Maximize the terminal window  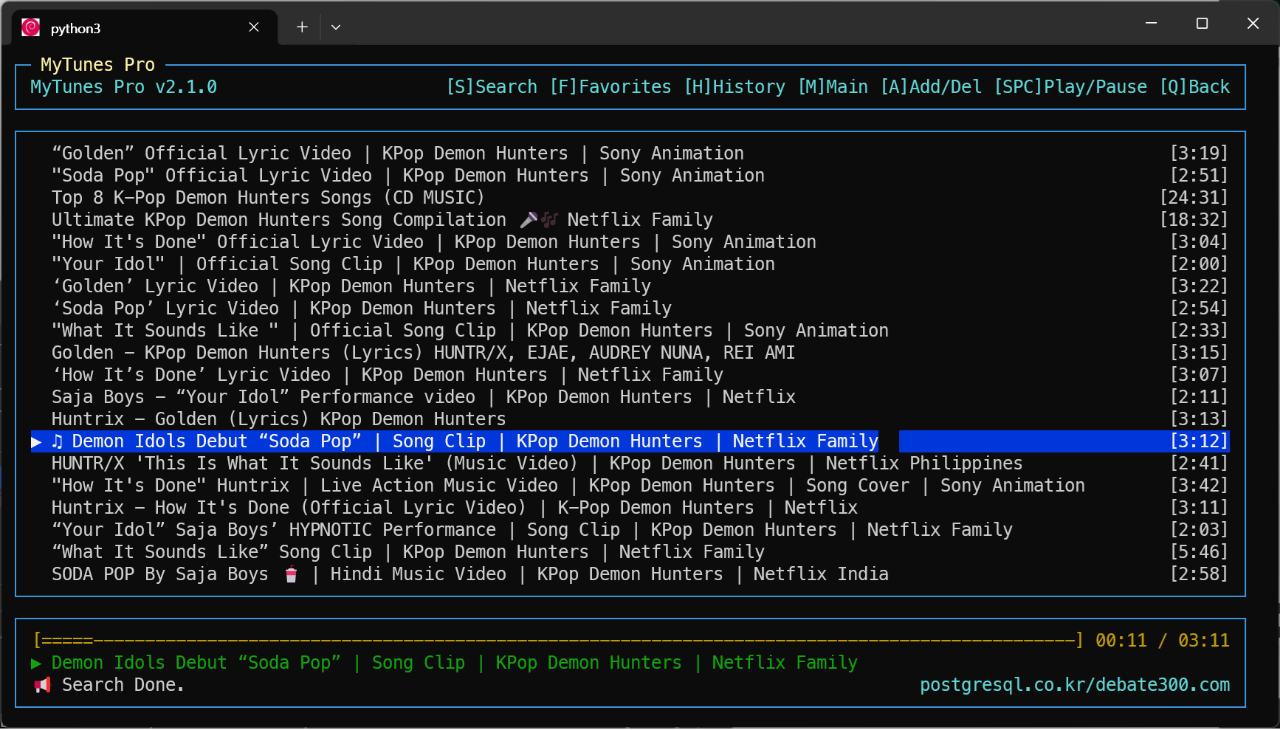[x=1202, y=23]
